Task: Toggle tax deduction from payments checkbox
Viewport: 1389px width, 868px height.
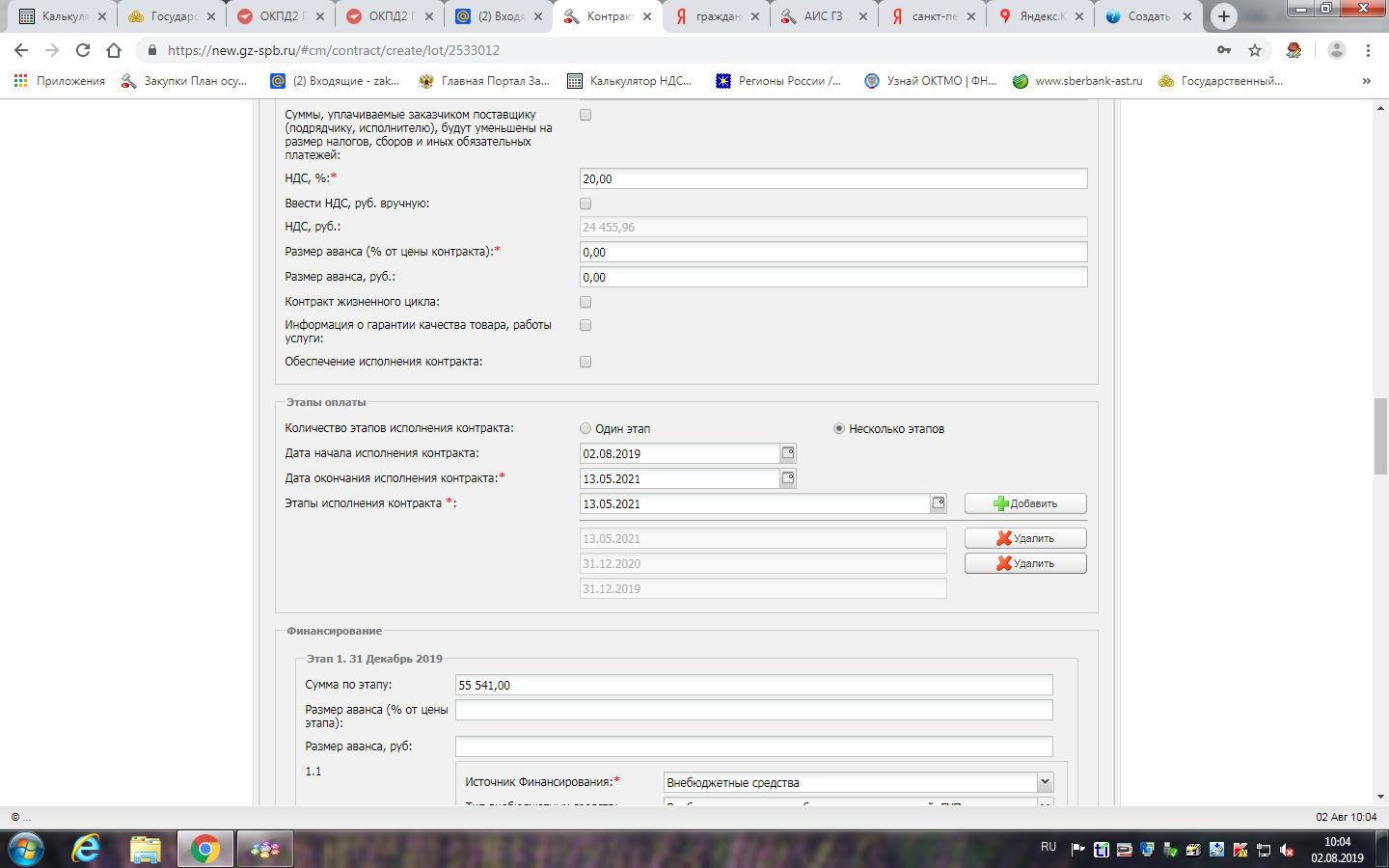Action: coord(586,115)
